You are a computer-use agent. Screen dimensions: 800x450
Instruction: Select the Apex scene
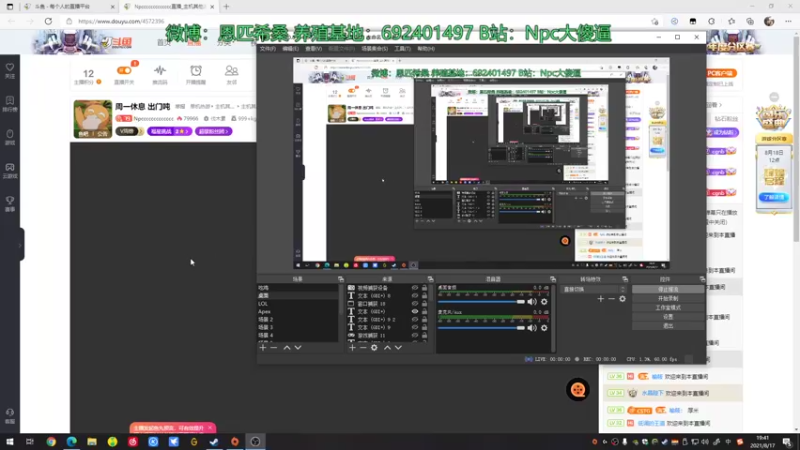(297, 311)
